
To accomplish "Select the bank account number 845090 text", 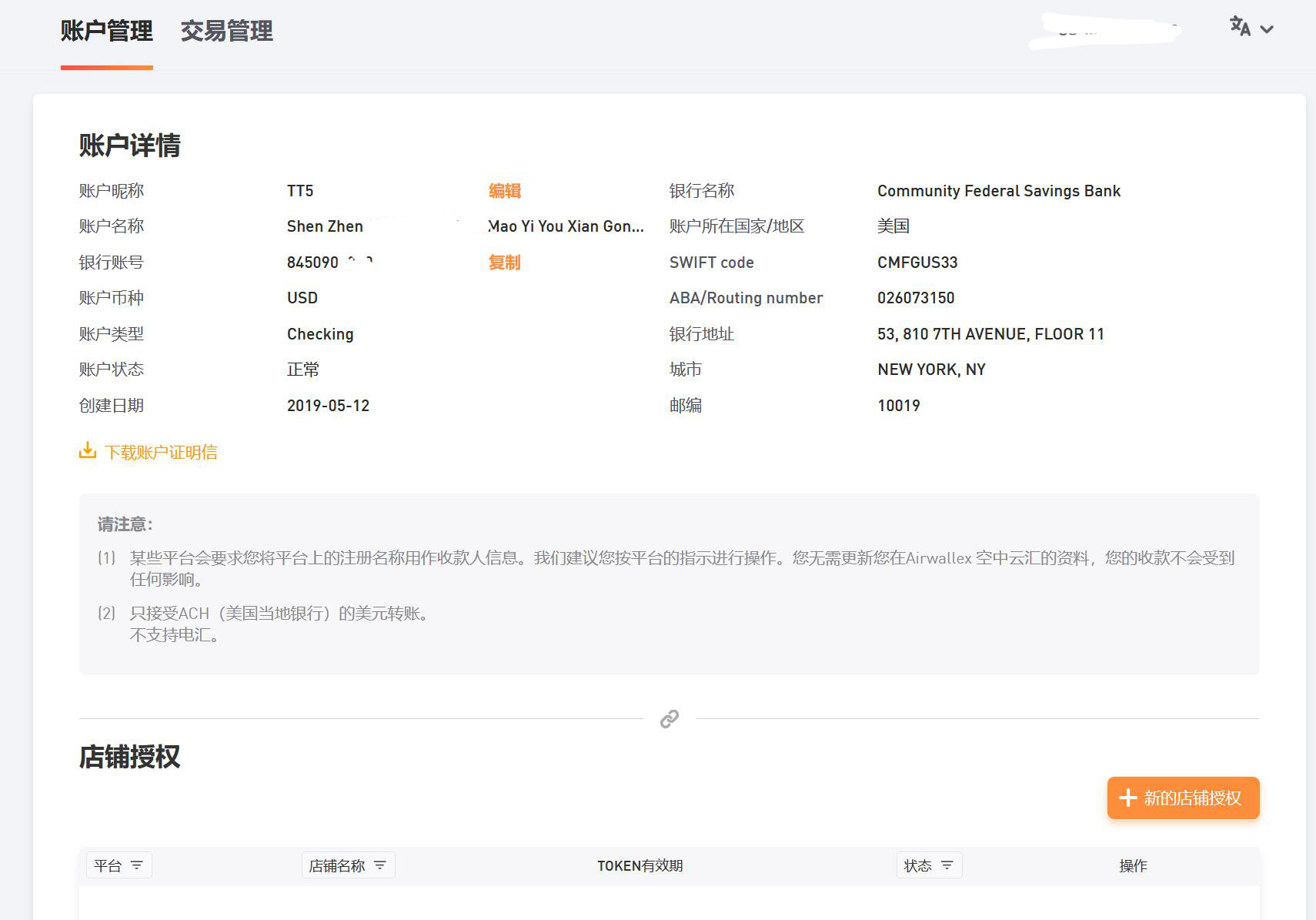I will [312, 262].
